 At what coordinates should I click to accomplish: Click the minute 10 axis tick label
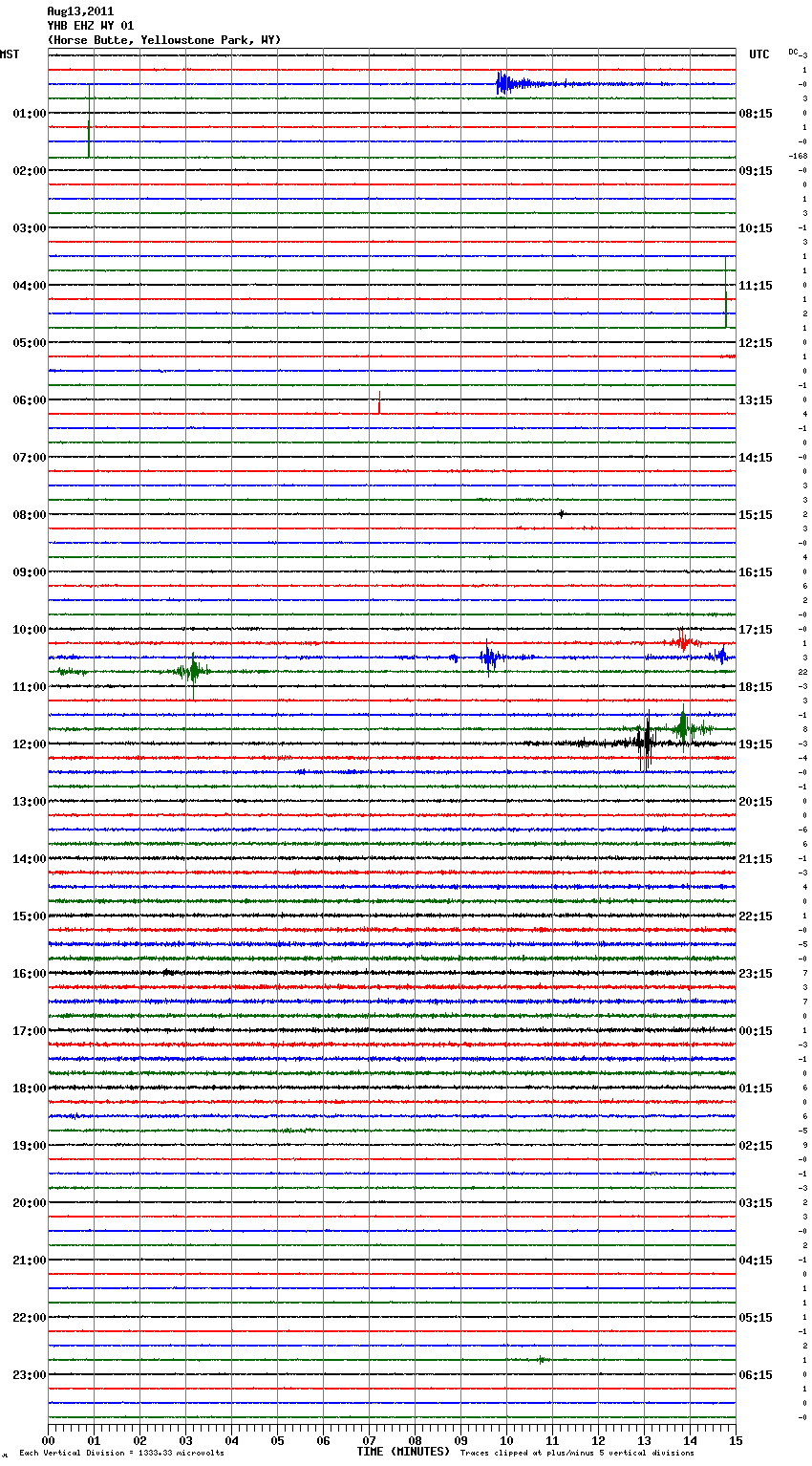[506, 1440]
